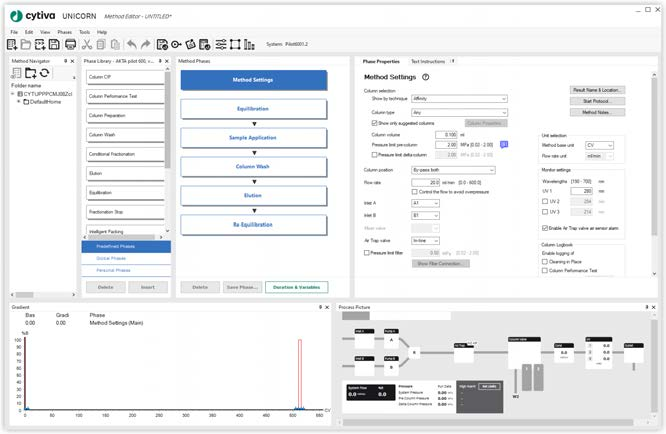The width and height of the screenshot is (666, 434).
Task: Click the Open folder toolbar icon
Action: pos(26,44)
